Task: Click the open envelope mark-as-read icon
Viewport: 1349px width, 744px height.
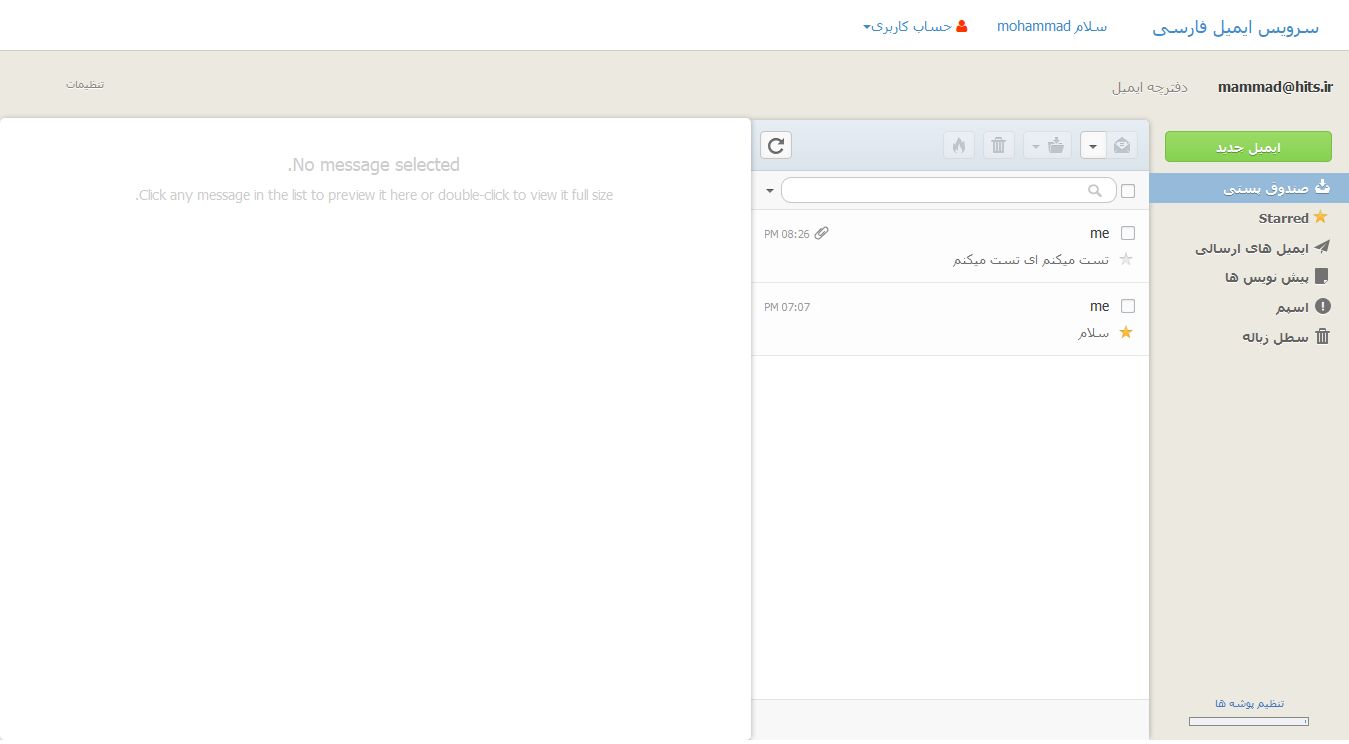Action: (x=1122, y=146)
